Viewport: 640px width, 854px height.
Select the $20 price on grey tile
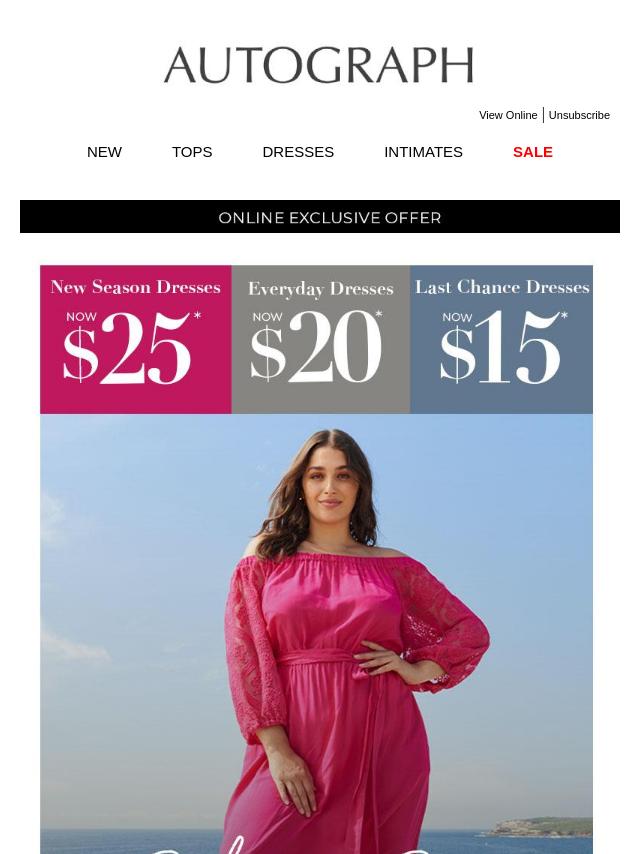[x=316, y=347]
